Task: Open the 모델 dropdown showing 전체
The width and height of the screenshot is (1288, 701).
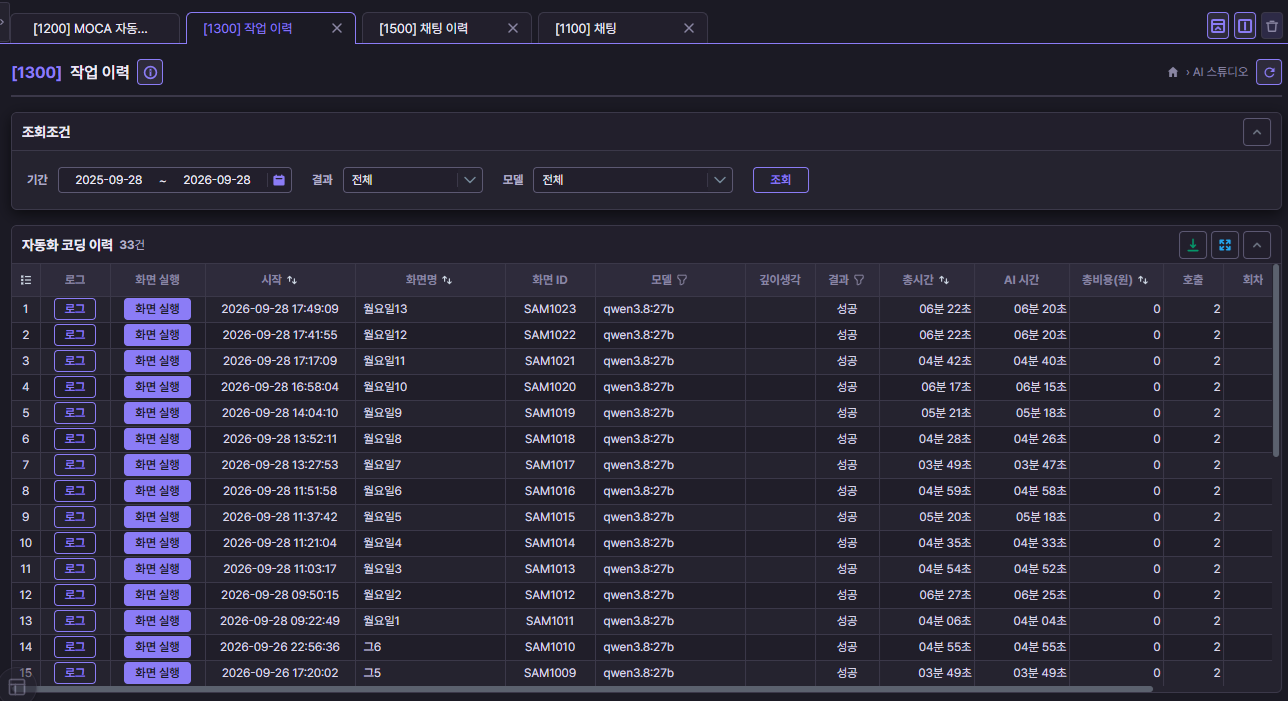Action: 633,180
